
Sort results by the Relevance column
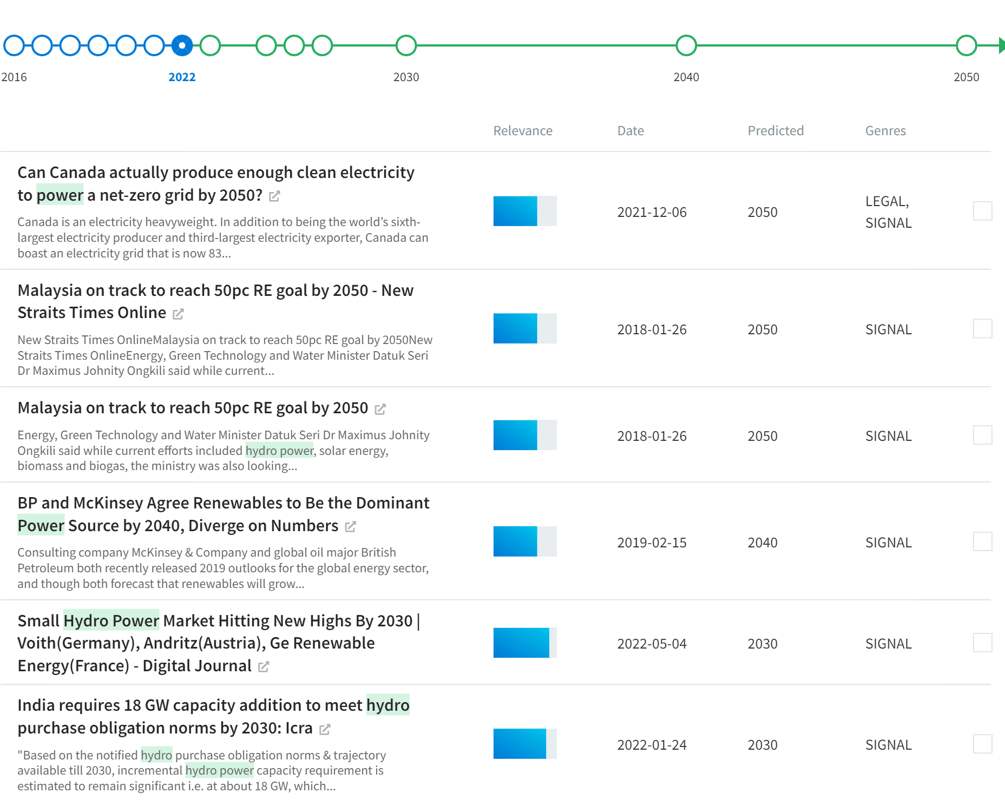pyautogui.click(x=522, y=130)
